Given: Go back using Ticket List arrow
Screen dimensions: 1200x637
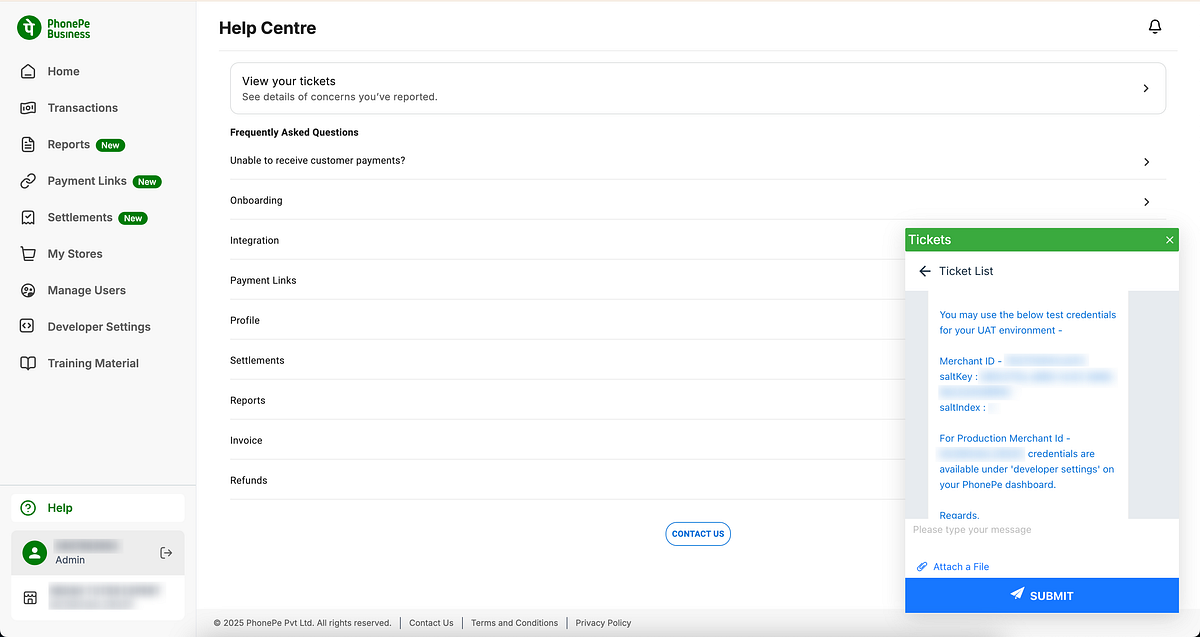Looking at the screenshot, I should 925,271.
